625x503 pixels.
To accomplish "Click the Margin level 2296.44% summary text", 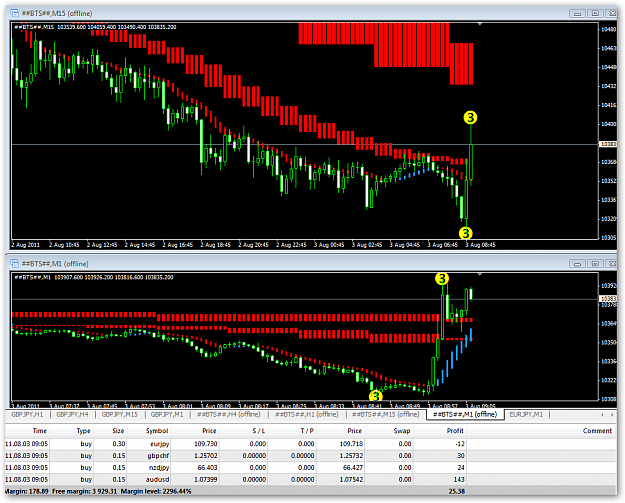I will click(156, 491).
